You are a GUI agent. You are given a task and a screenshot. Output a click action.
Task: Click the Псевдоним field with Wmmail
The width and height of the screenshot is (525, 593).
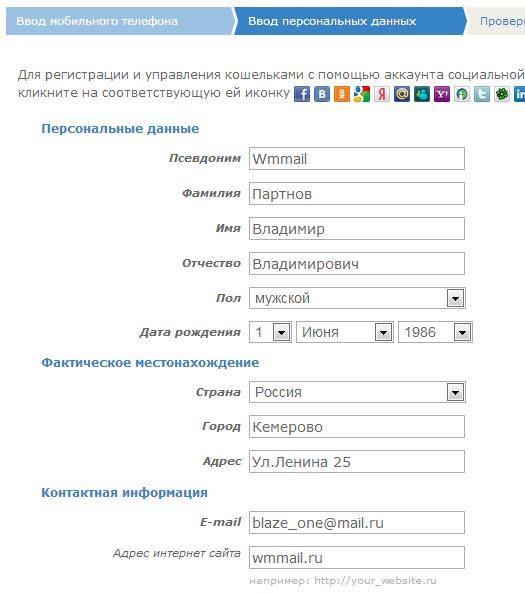(x=357, y=159)
